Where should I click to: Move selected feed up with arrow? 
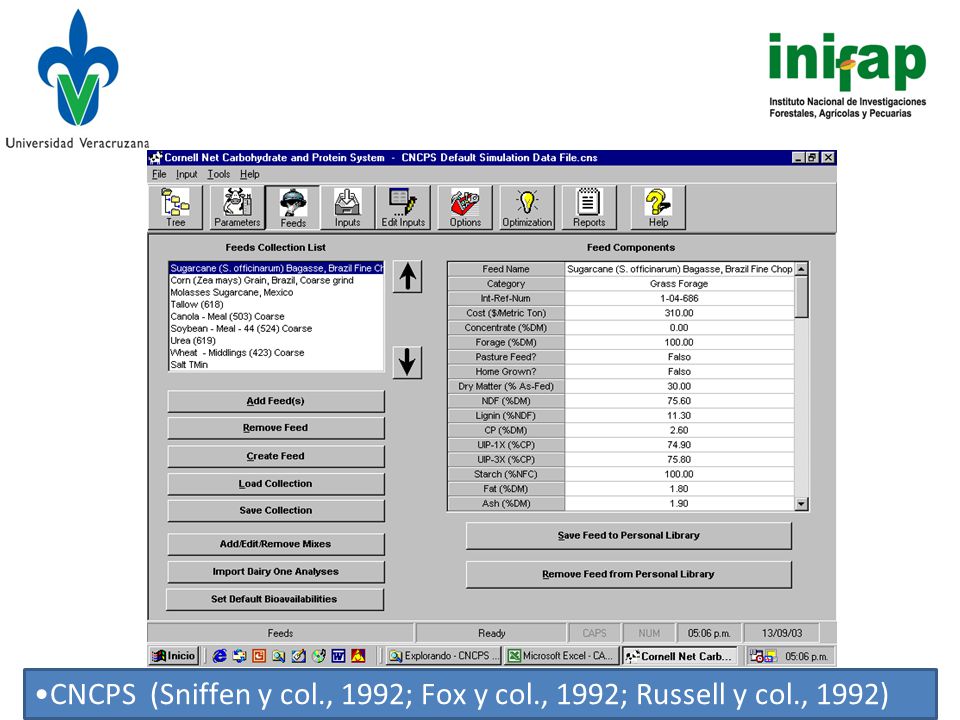(408, 276)
